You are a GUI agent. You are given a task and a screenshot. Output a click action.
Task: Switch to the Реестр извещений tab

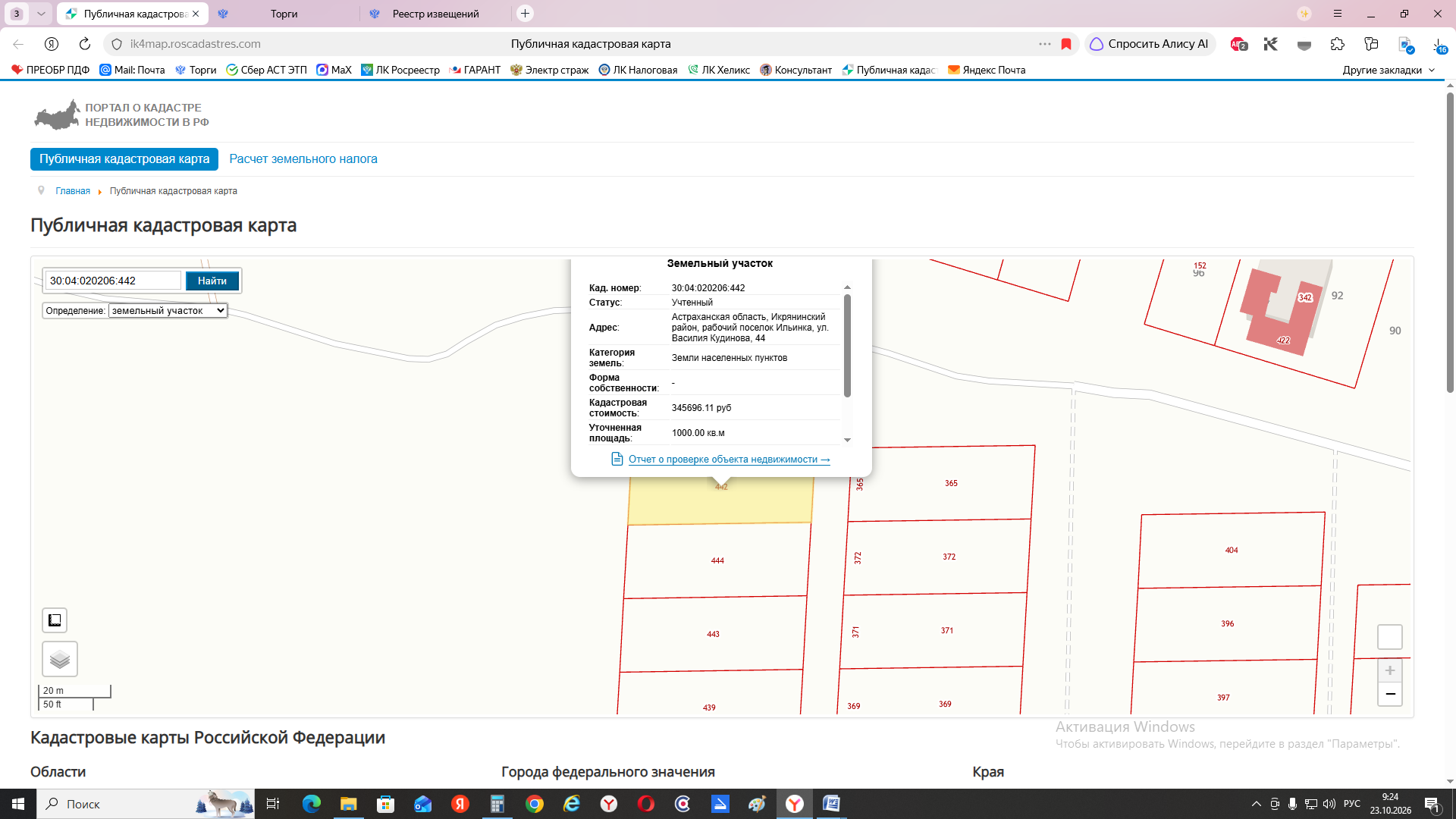coord(435,14)
